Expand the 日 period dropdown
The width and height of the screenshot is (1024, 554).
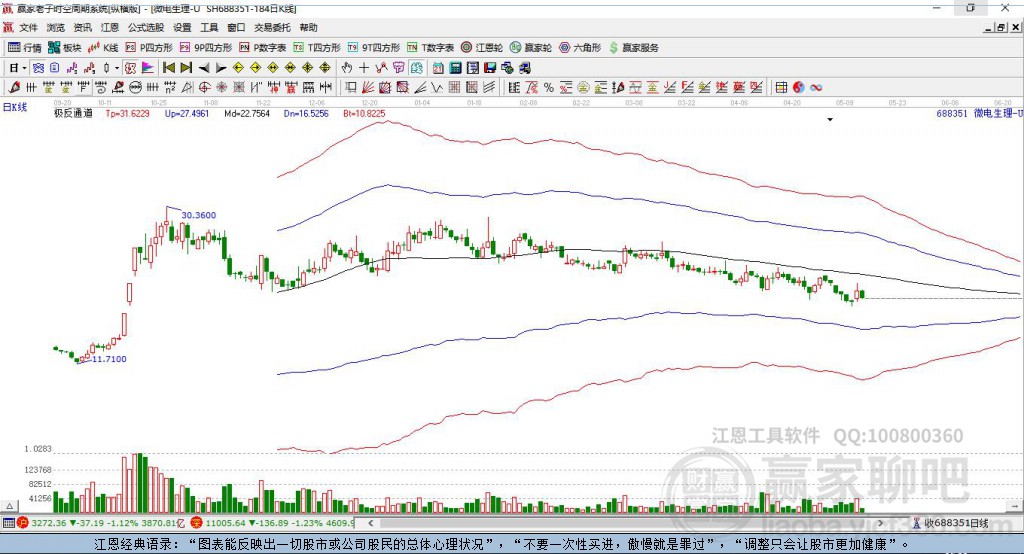[24, 68]
